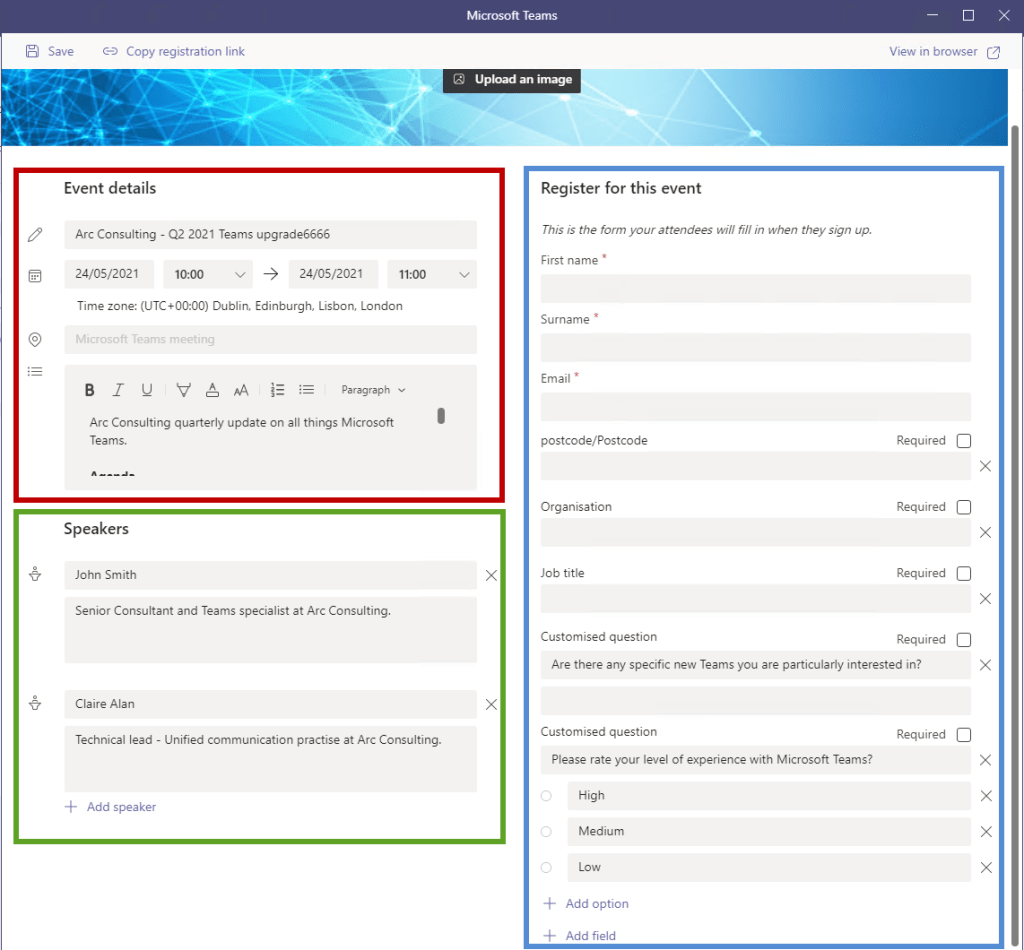Delete the Organisation field with X
The height and width of the screenshot is (950, 1024).
[985, 533]
